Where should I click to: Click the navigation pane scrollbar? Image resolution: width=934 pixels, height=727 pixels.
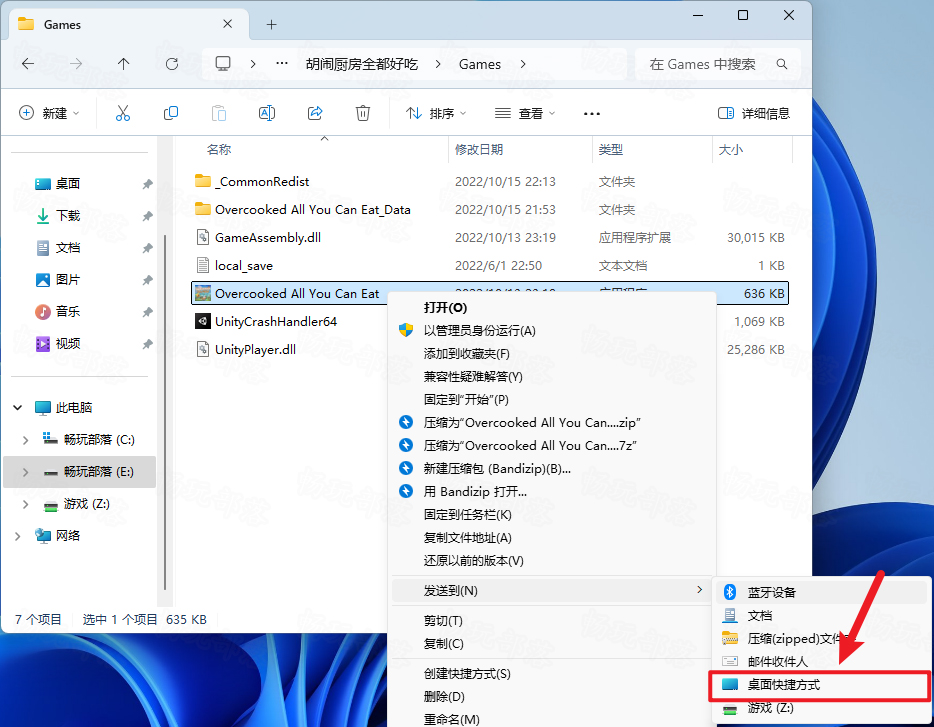coord(165,411)
